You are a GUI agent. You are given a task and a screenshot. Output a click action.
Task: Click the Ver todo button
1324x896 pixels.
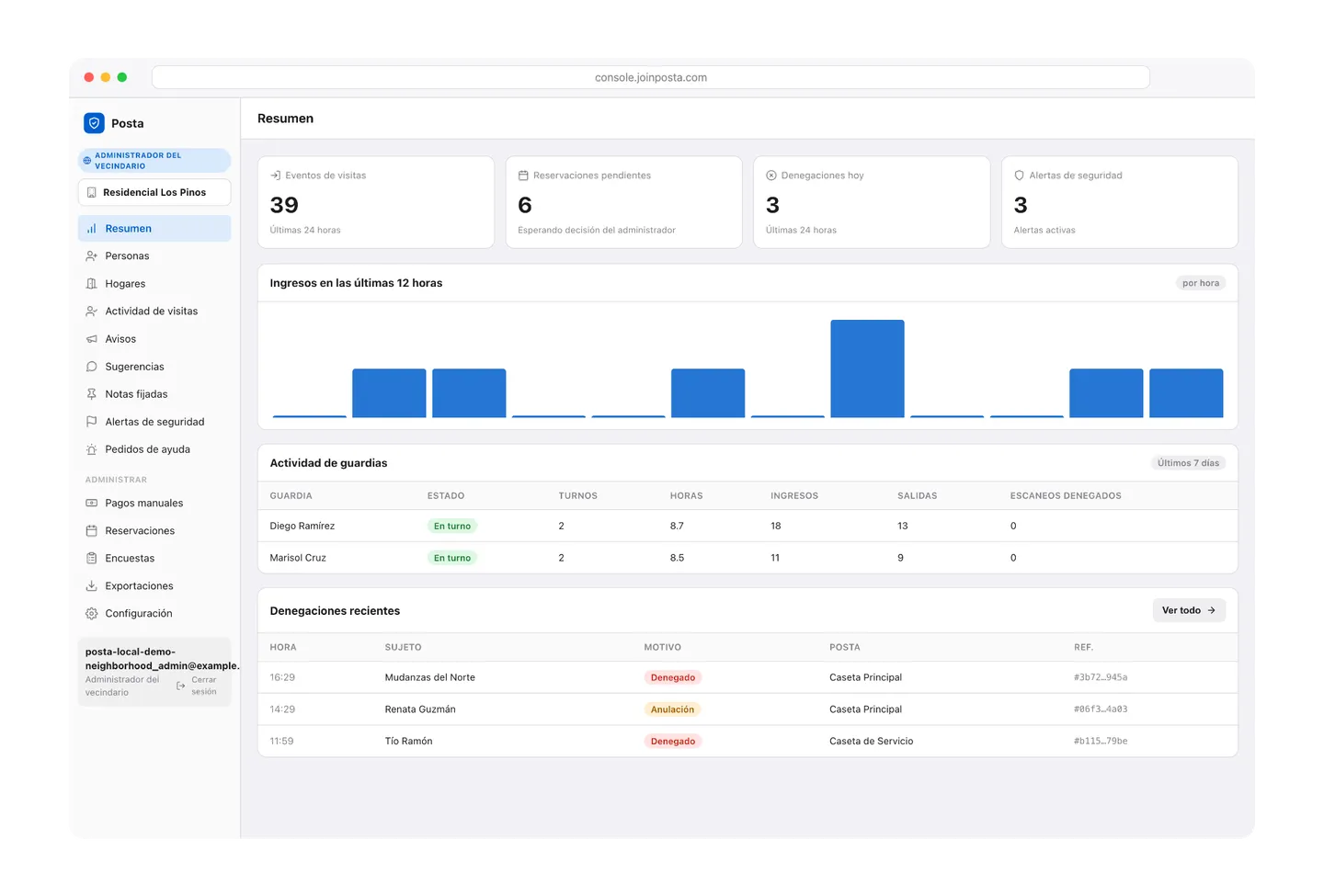tap(1189, 610)
